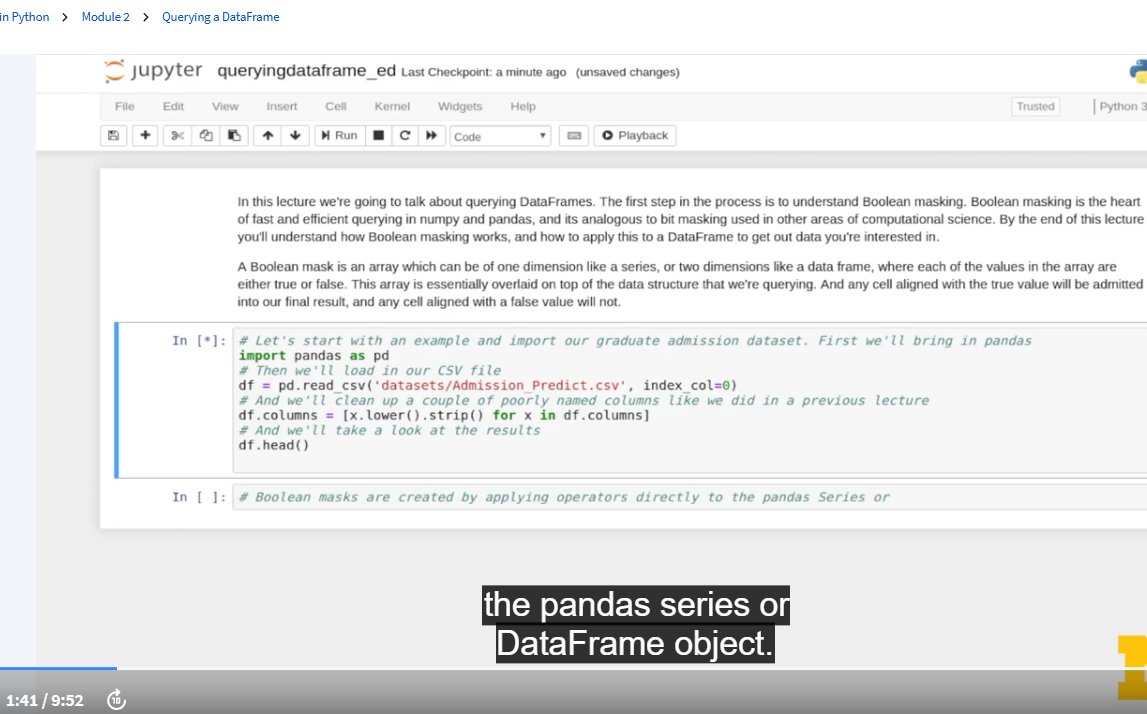The width and height of the screenshot is (1147, 714).
Task: Go to 'in Python' breadcrumb link
Action: (24, 17)
